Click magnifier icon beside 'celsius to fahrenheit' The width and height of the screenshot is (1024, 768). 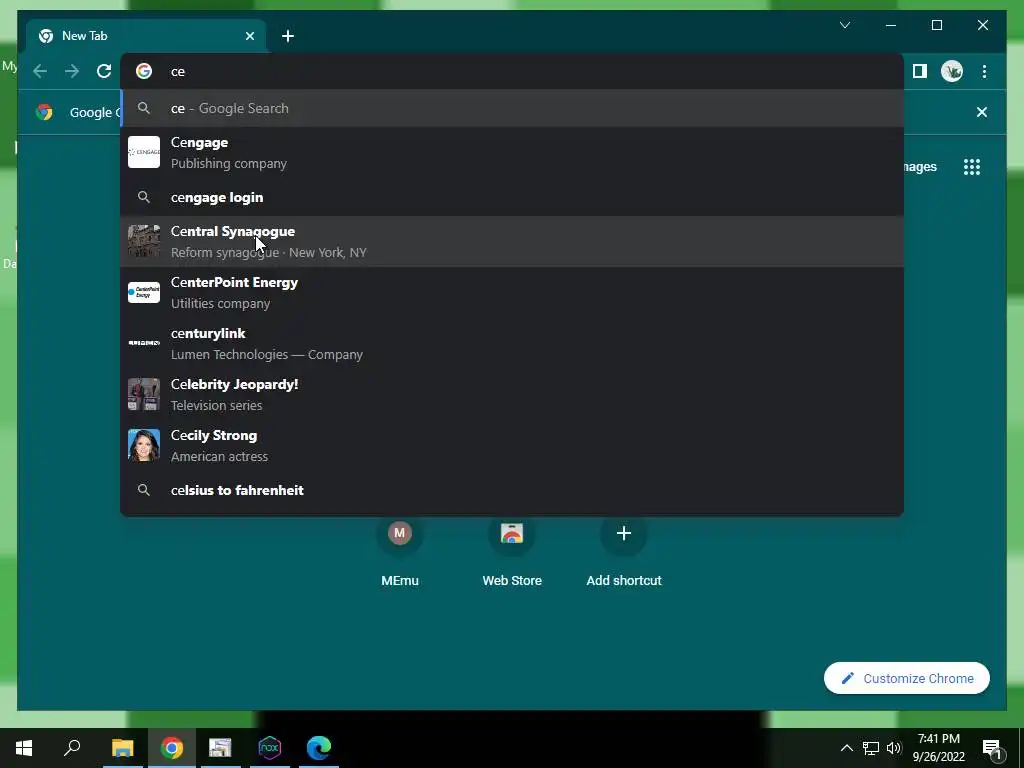click(x=144, y=490)
